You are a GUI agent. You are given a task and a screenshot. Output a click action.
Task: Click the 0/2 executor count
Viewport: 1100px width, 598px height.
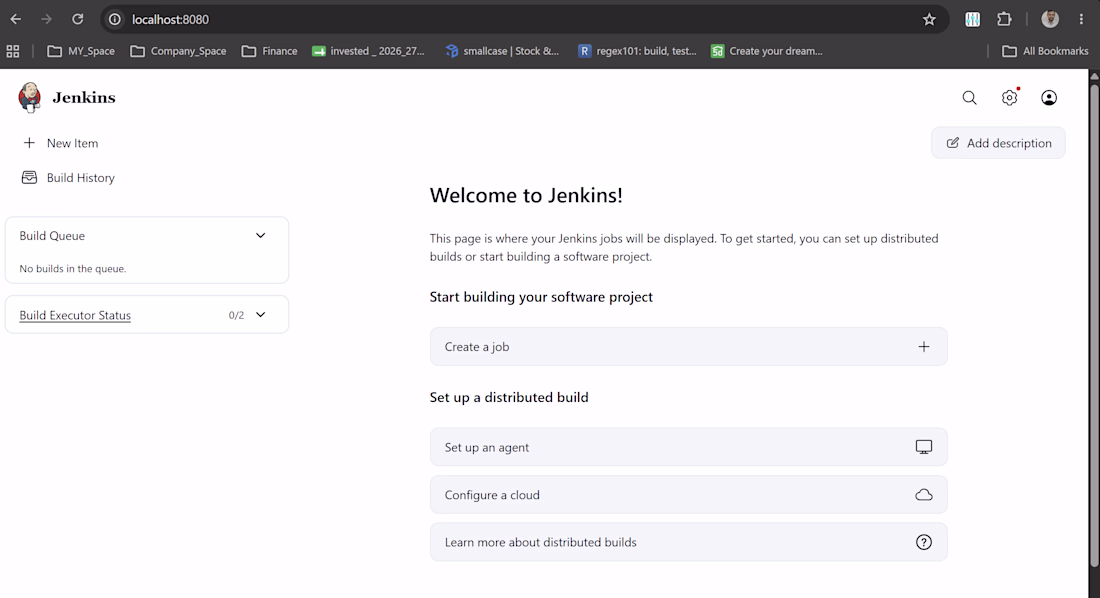coord(236,315)
